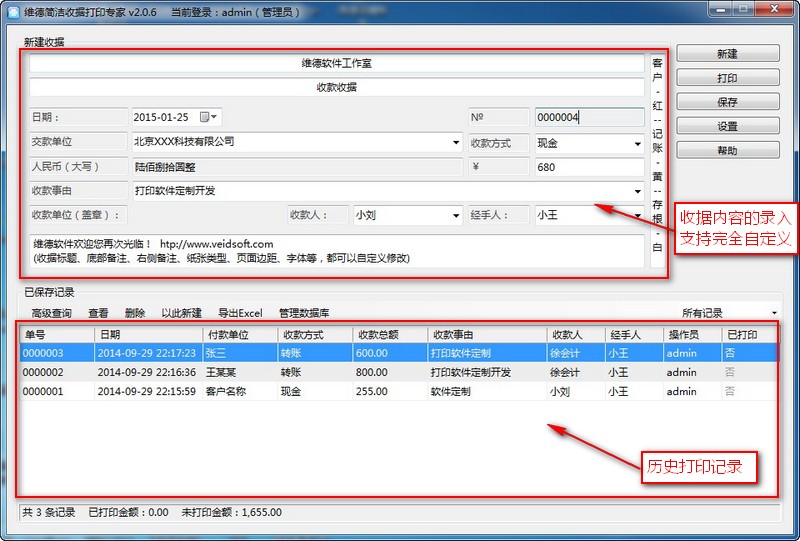Click 管理数据库 in records toolbar
800x541 pixels.
(304, 313)
